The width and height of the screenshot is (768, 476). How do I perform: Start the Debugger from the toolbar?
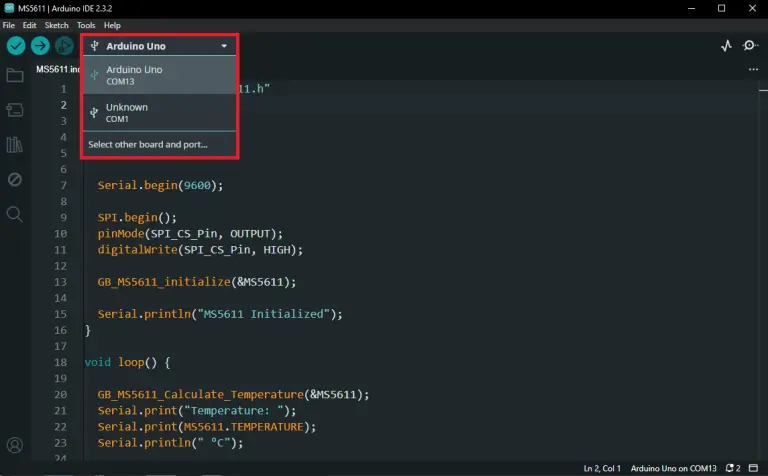[64, 46]
